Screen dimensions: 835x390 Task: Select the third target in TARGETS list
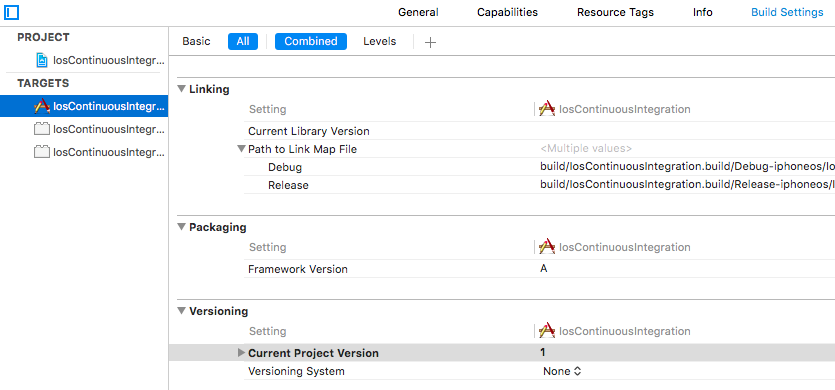(x=84, y=152)
